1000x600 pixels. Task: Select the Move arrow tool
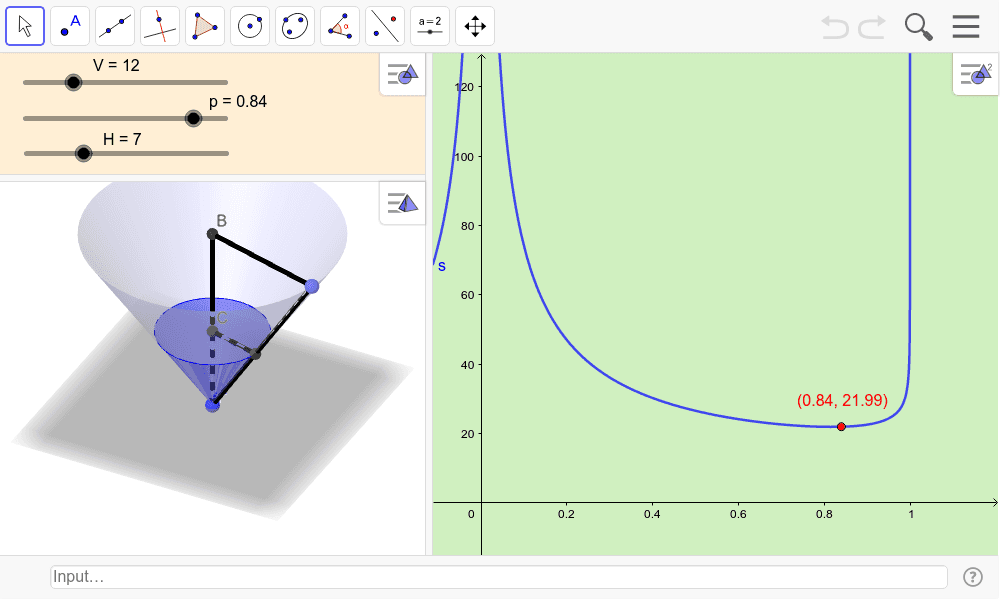pyautogui.click(x=25, y=26)
